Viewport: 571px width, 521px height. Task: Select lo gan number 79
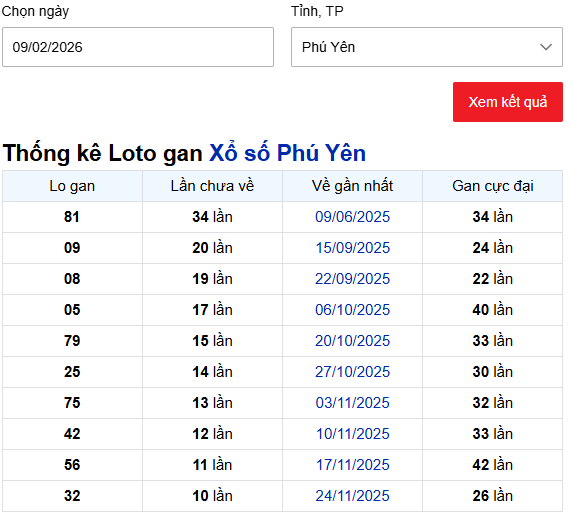pos(72,341)
